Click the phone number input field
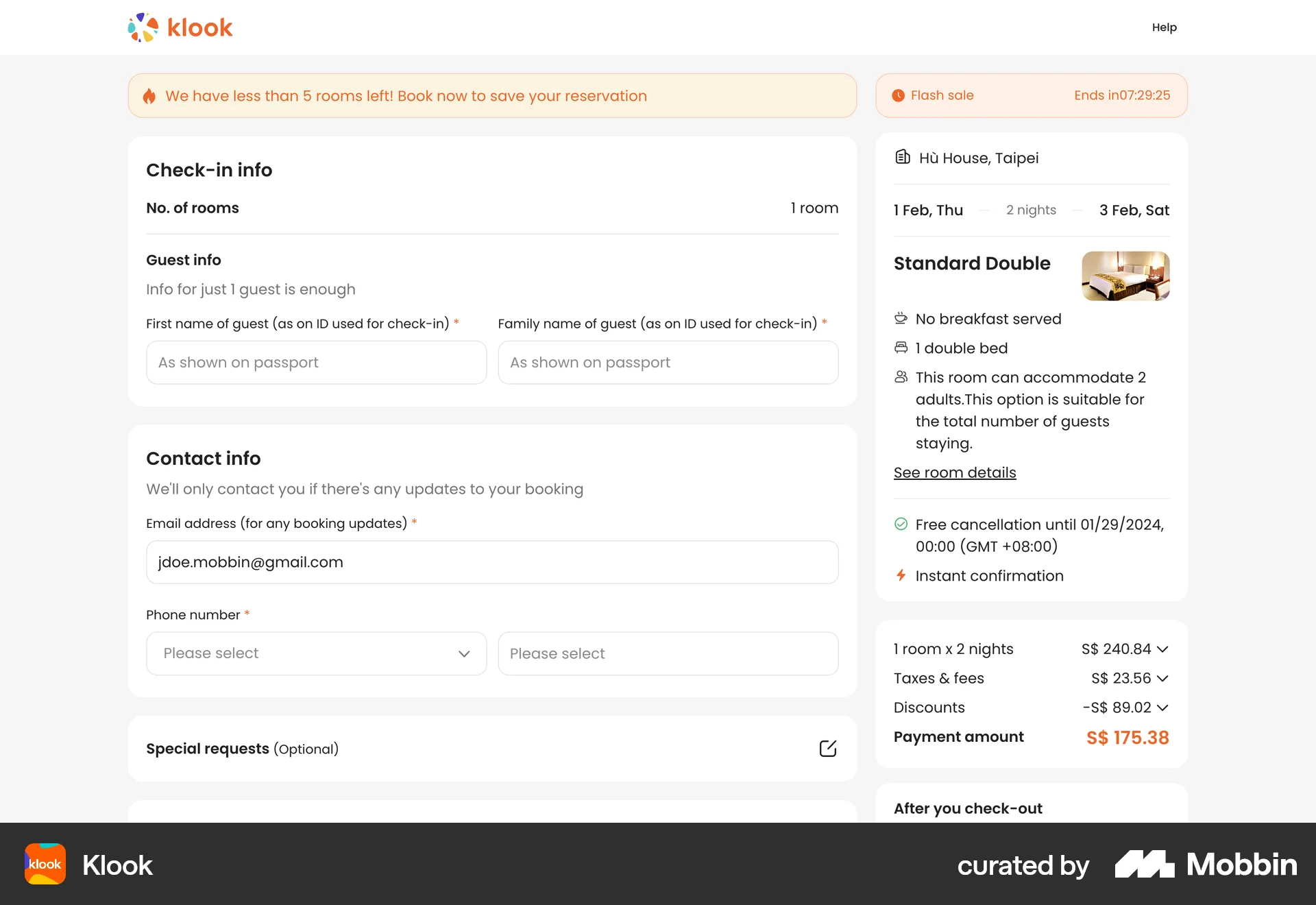 click(668, 653)
